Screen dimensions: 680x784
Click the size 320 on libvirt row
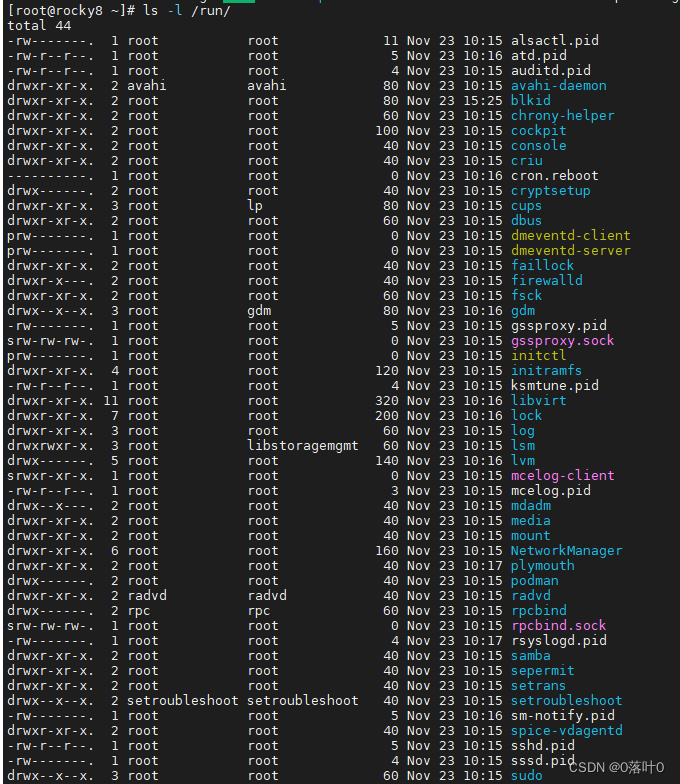click(x=387, y=400)
